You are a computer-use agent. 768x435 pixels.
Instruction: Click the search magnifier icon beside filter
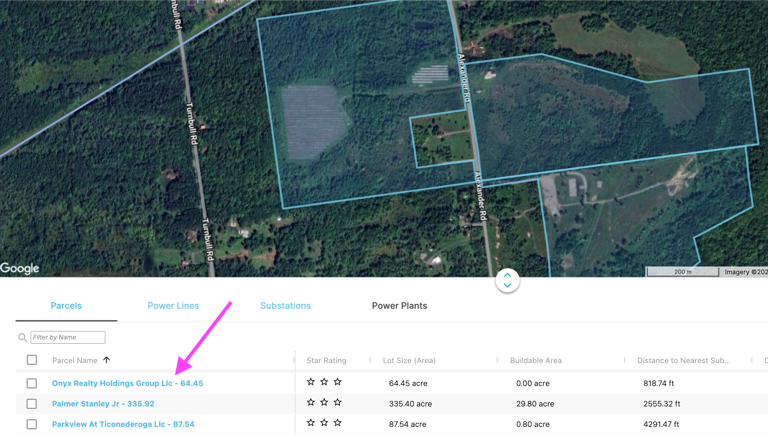[23, 338]
